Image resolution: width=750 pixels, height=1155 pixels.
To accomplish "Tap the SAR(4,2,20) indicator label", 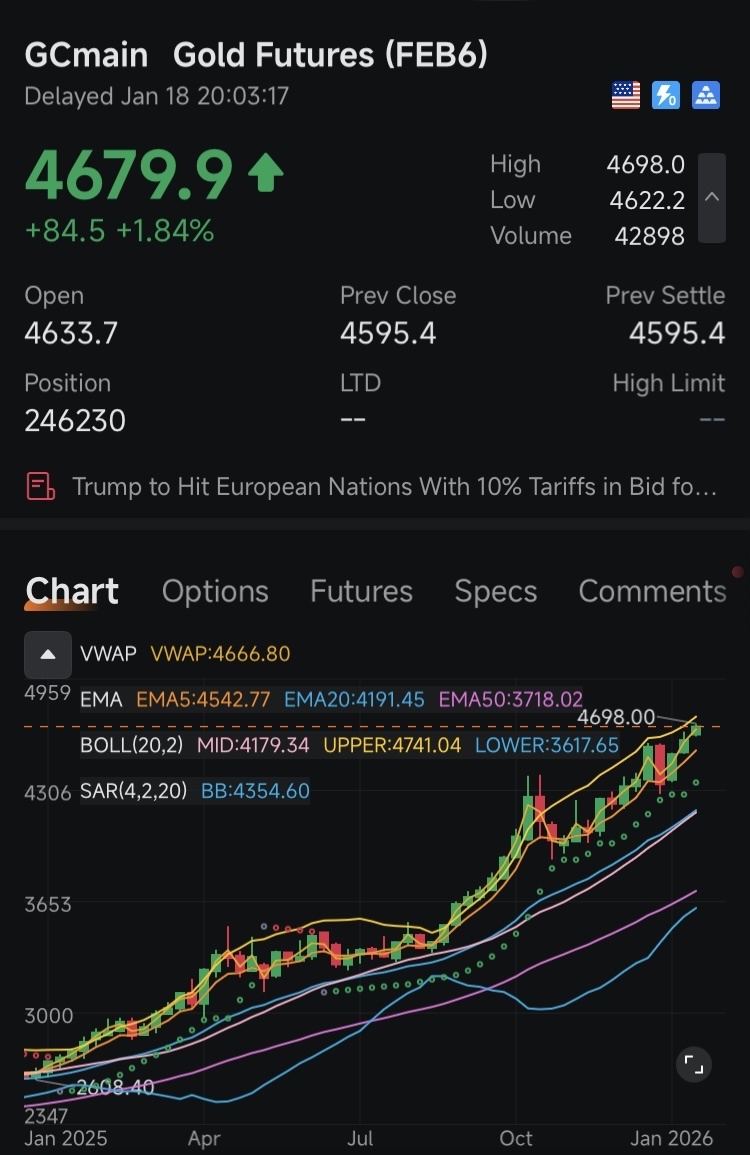I will pos(133,791).
